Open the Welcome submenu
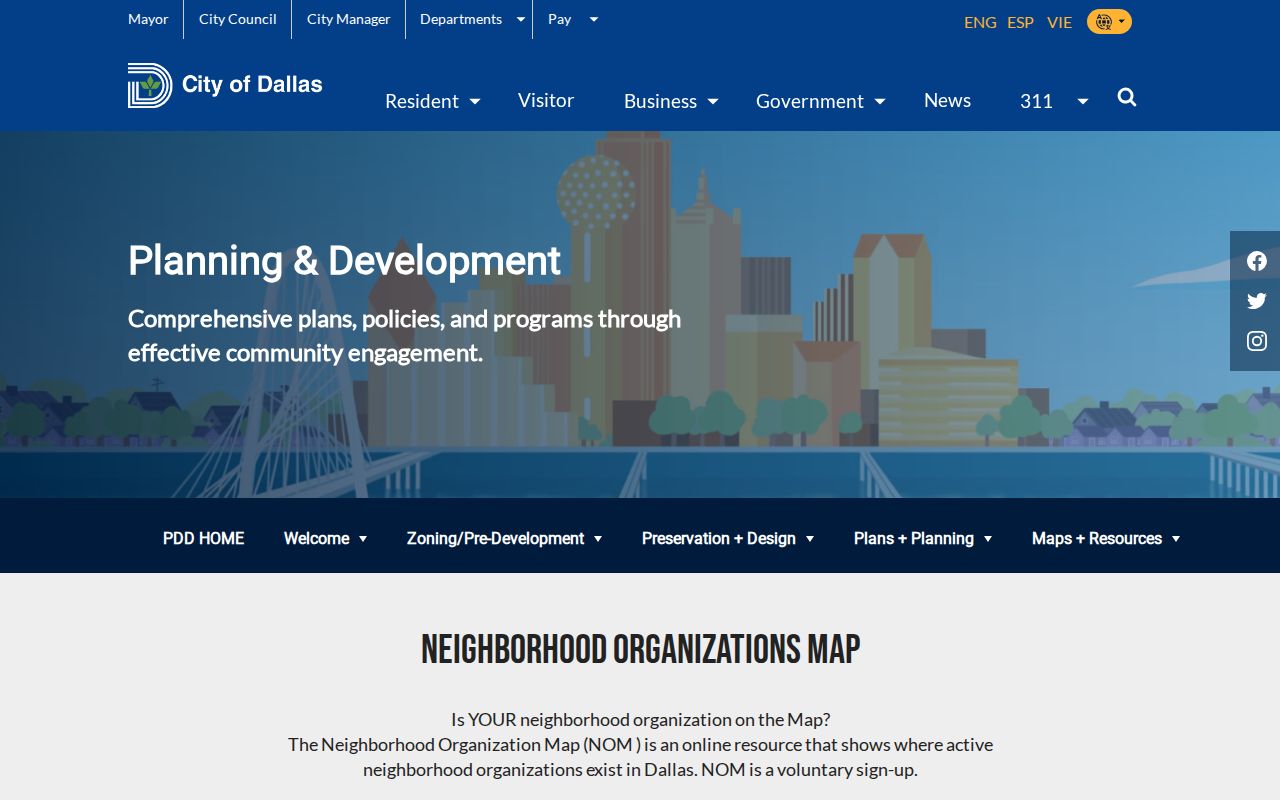The height and width of the screenshot is (800, 1280). coord(326,538)
